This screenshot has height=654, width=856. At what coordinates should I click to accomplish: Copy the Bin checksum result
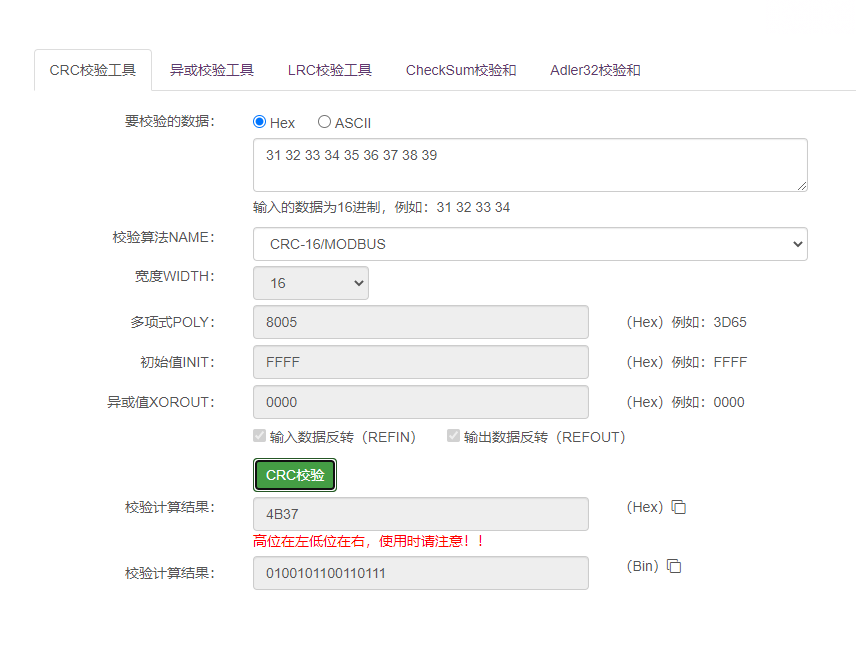pos(673,566)
